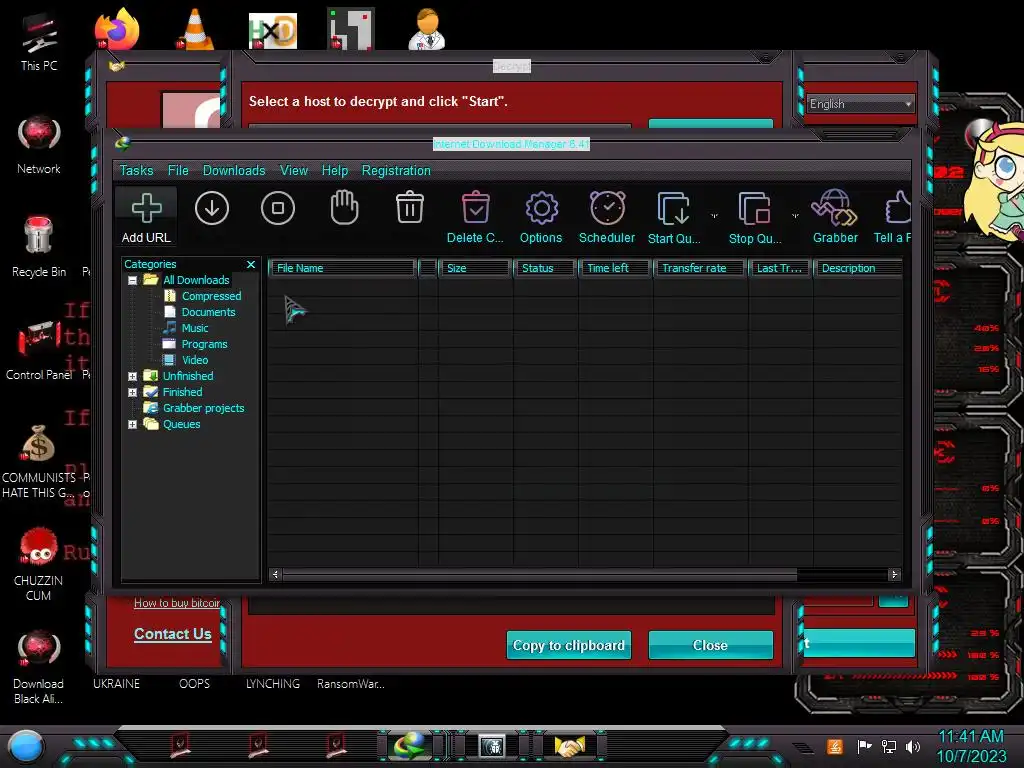Open Options gear in IDM toolbar
Image resolution: width=1024 pixels, height=768 pixels.
[541, 217]
